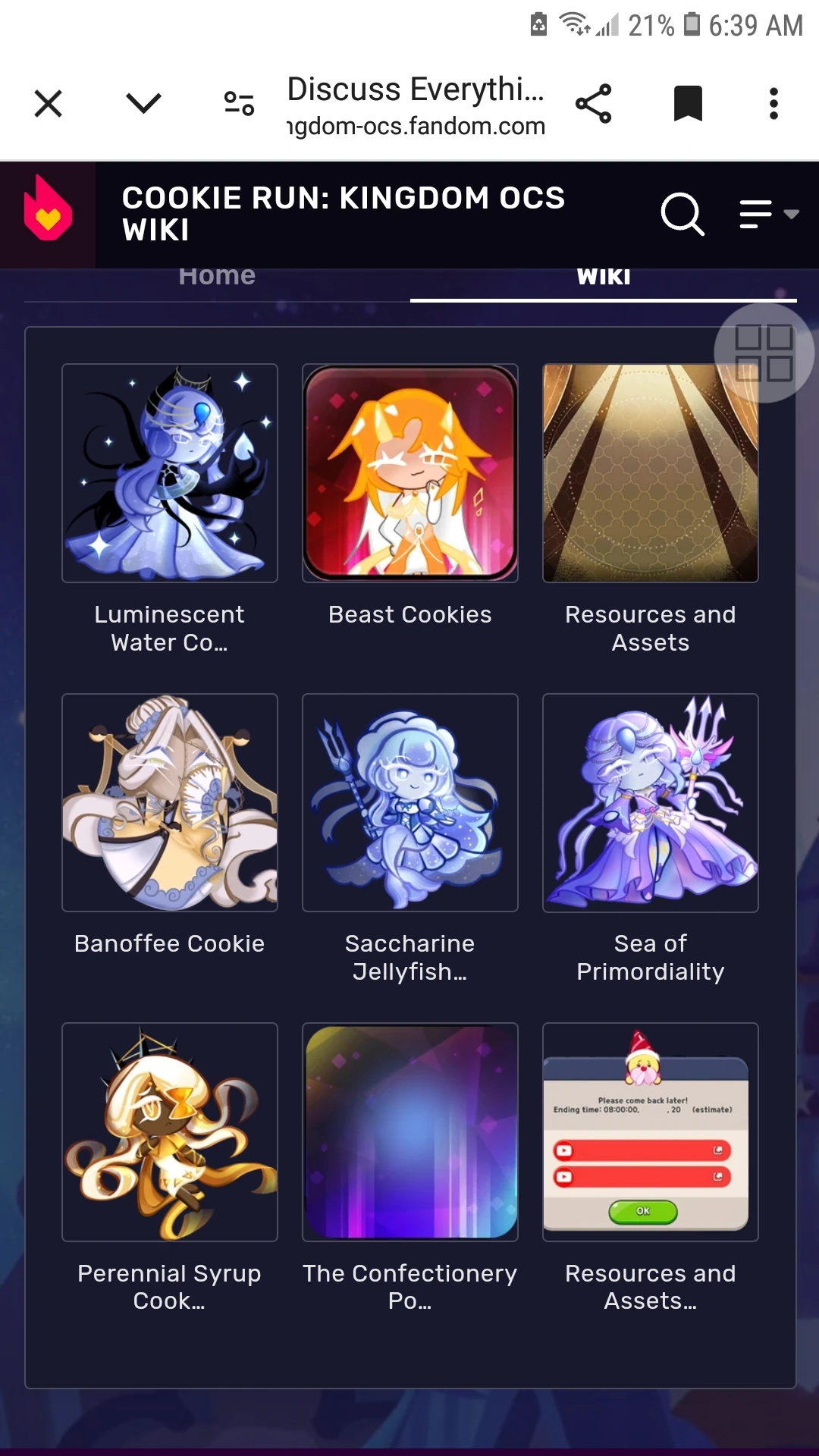Collapse tab using down chevron
This screenshot has height=1456, width=819.
143,103
